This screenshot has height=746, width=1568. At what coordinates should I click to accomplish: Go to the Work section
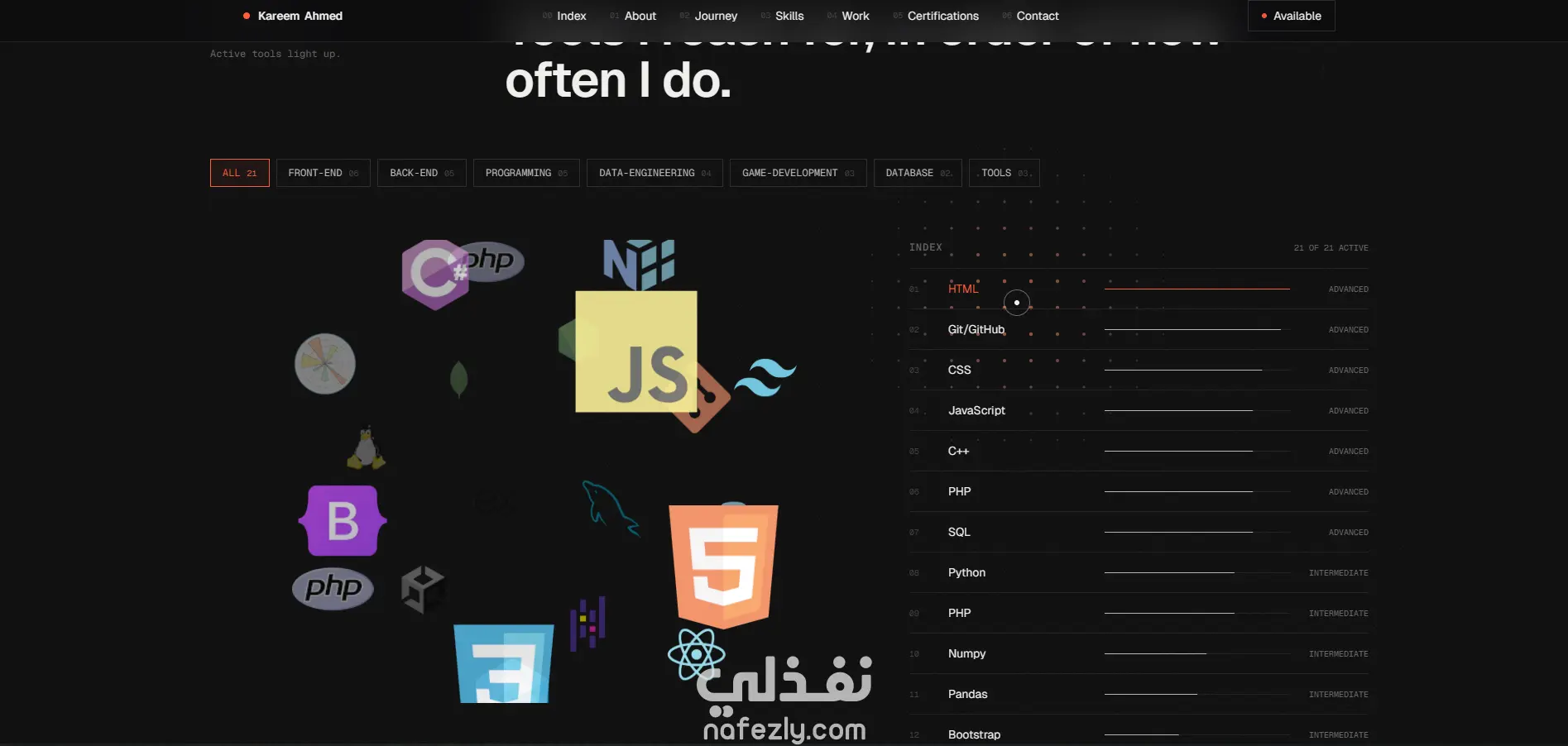pyautogui.click(x=848, y=16)
